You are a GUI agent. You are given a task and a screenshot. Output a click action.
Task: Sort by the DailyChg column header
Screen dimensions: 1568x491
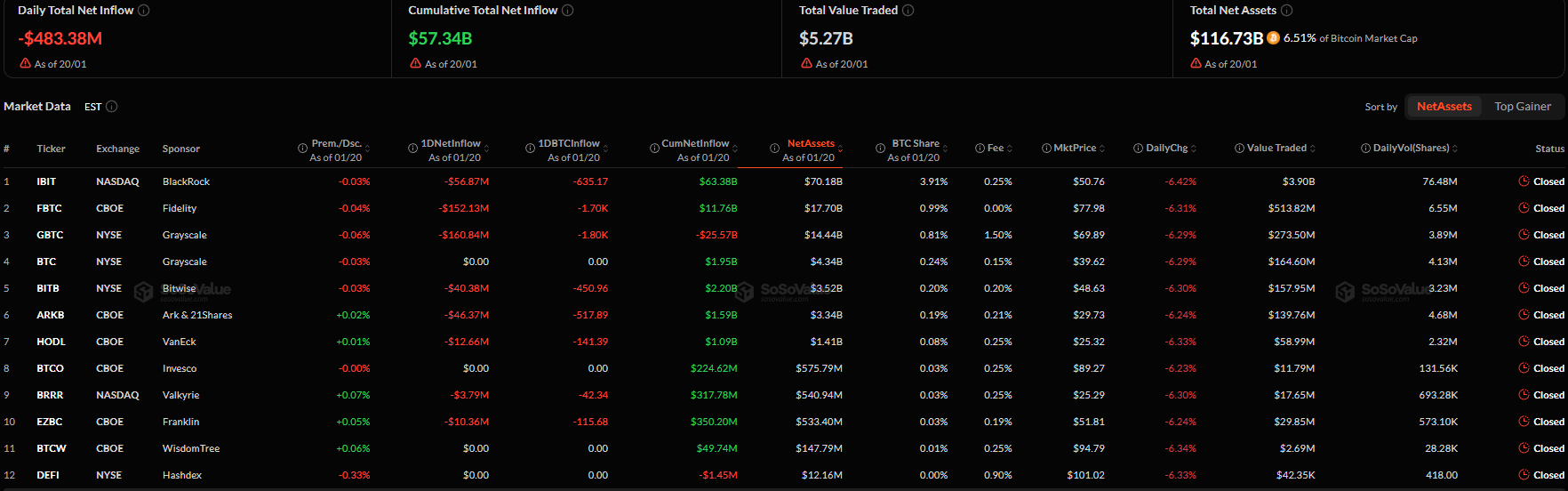[x=1166, y=149]
